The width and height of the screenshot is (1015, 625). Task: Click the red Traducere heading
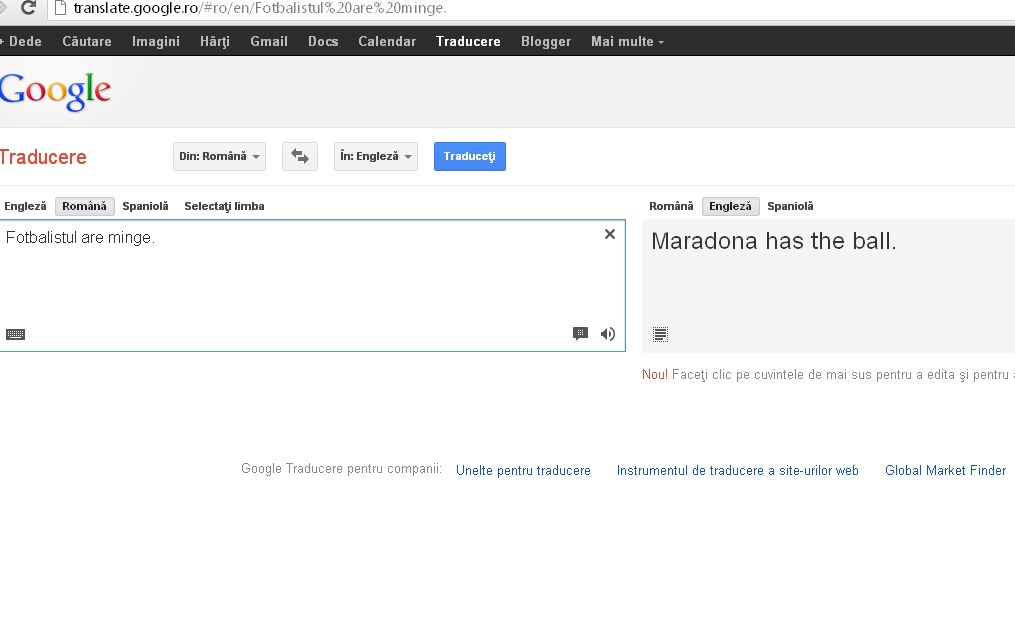tap(43, 157)
